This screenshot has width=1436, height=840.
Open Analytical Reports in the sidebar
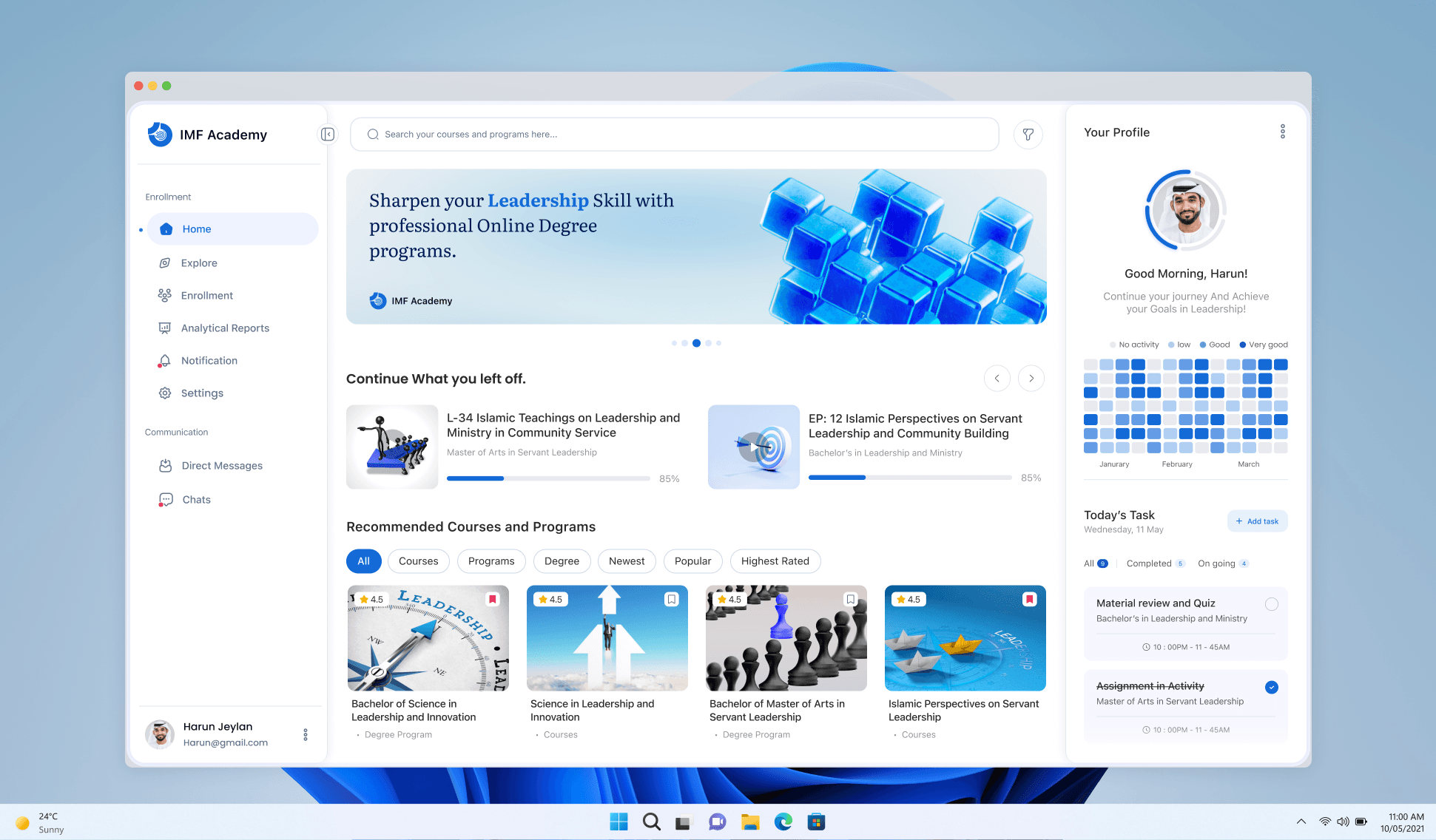click(x=225, y=328)
